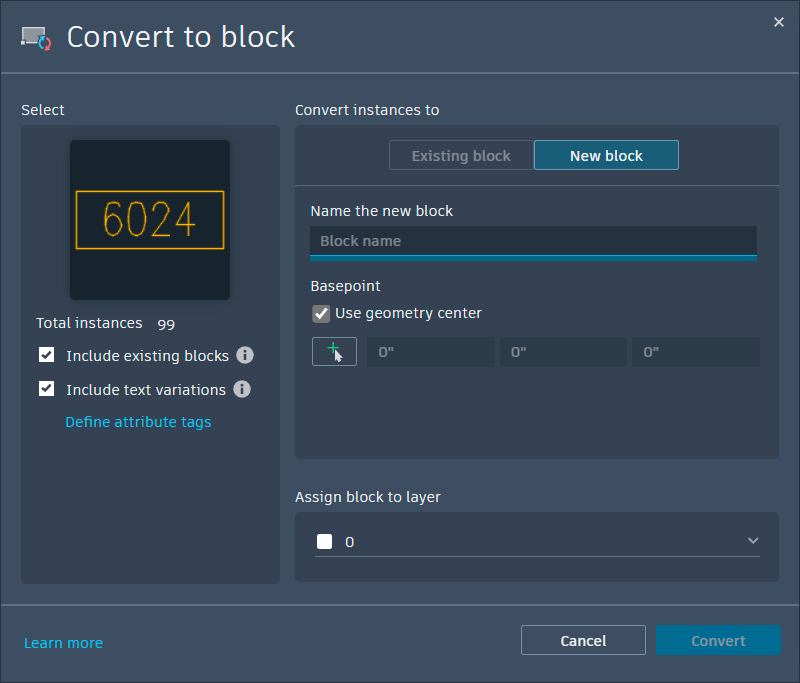
Task: Click the Convert to block title icon
Action: point(36,38)
